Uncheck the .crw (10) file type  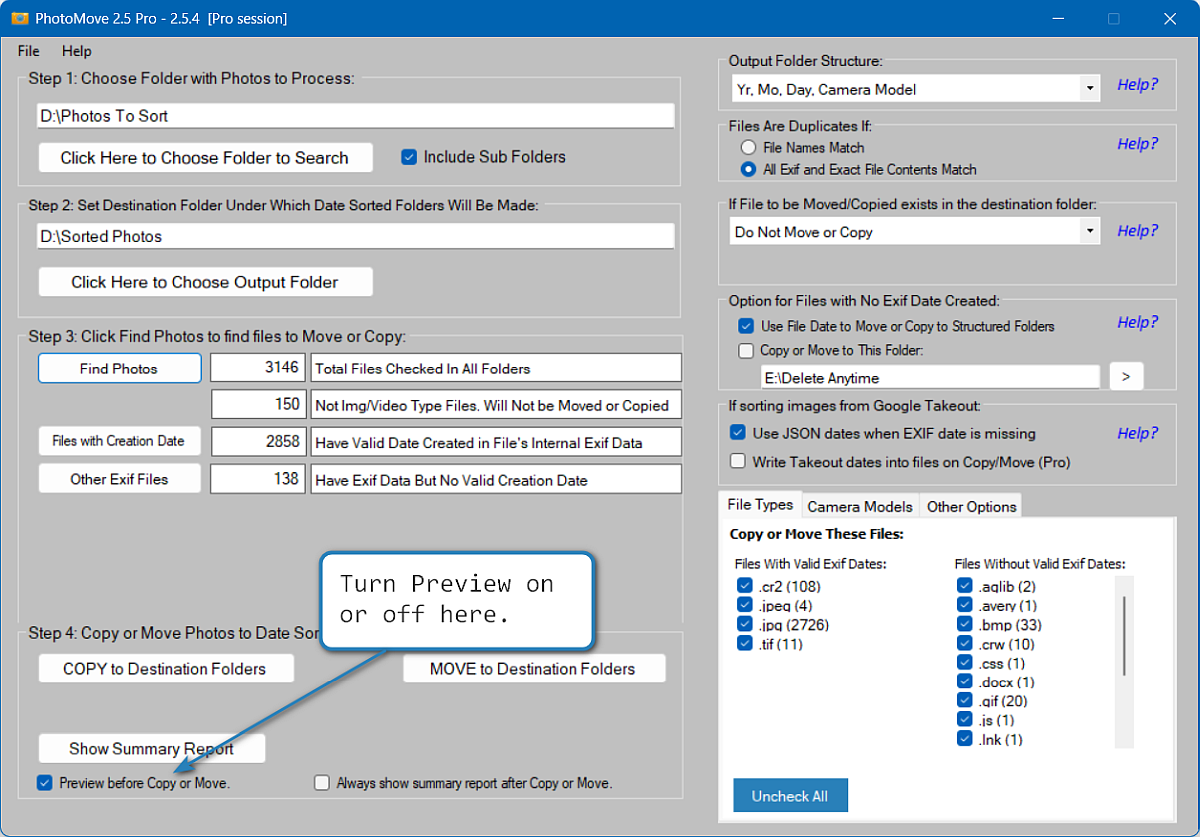[965, 644]
